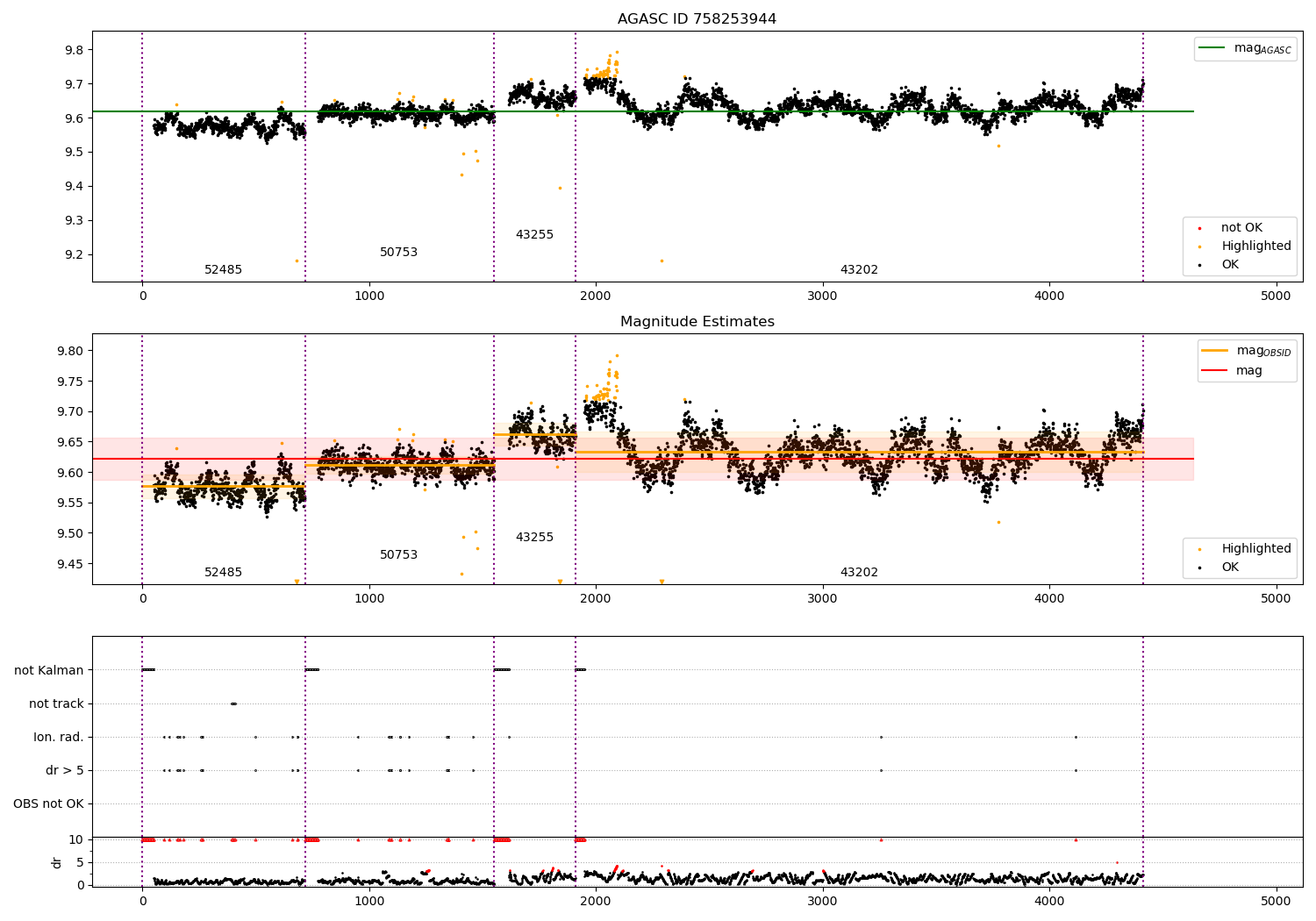Click the 9.75 y-tick in middle plot
Screen dimensions: 1316x921
click(70, 382)
